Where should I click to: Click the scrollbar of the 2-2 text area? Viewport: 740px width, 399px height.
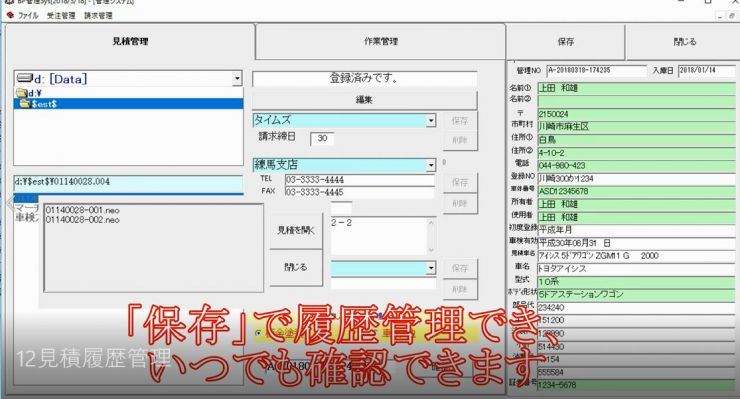431,236
